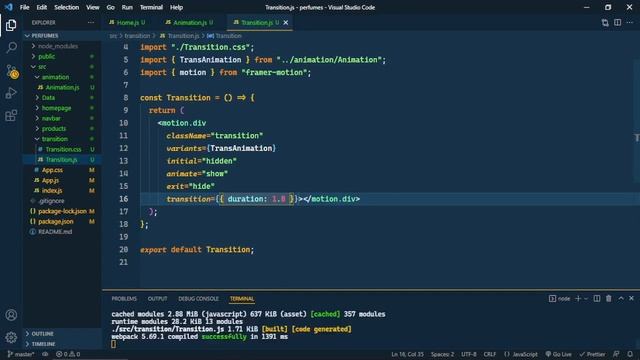Collapse the animation folder

[62, 77]
